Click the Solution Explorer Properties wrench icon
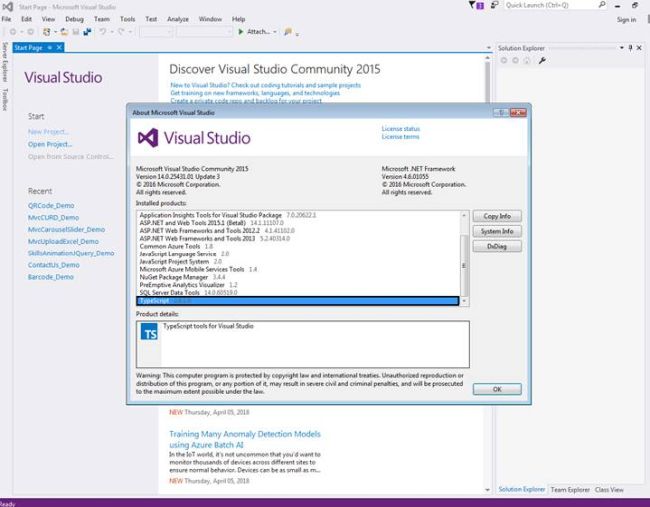The width and height of the screenshot is (650, 507). pos(542,61)
